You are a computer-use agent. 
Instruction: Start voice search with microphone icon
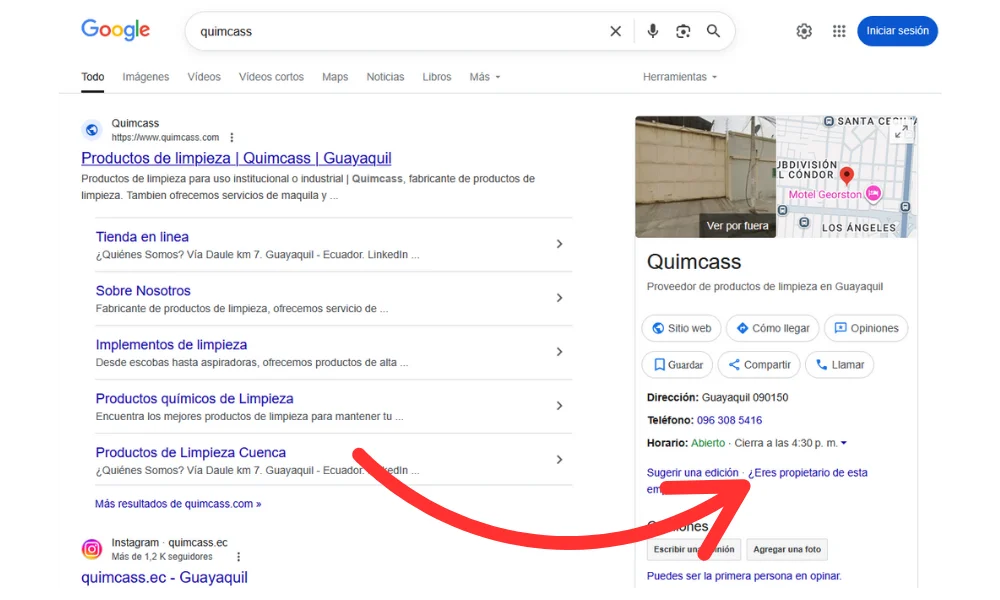(x=652, y=31)
